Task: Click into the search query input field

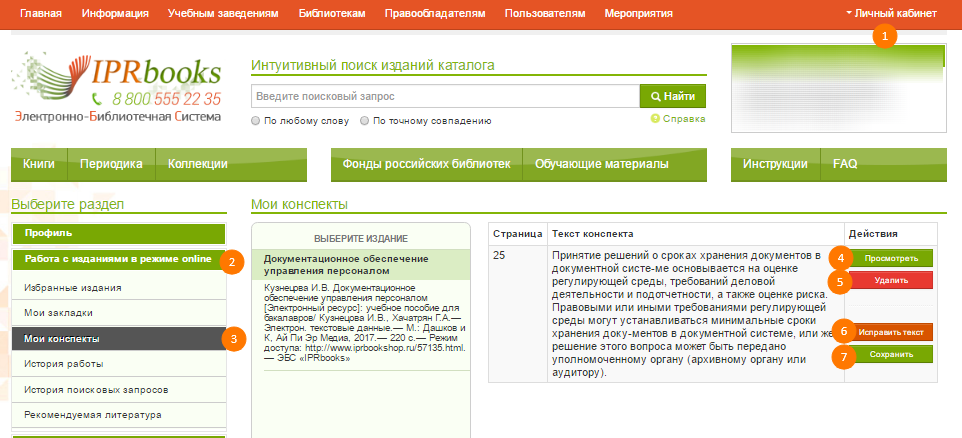Action: (x=445, y=96)
